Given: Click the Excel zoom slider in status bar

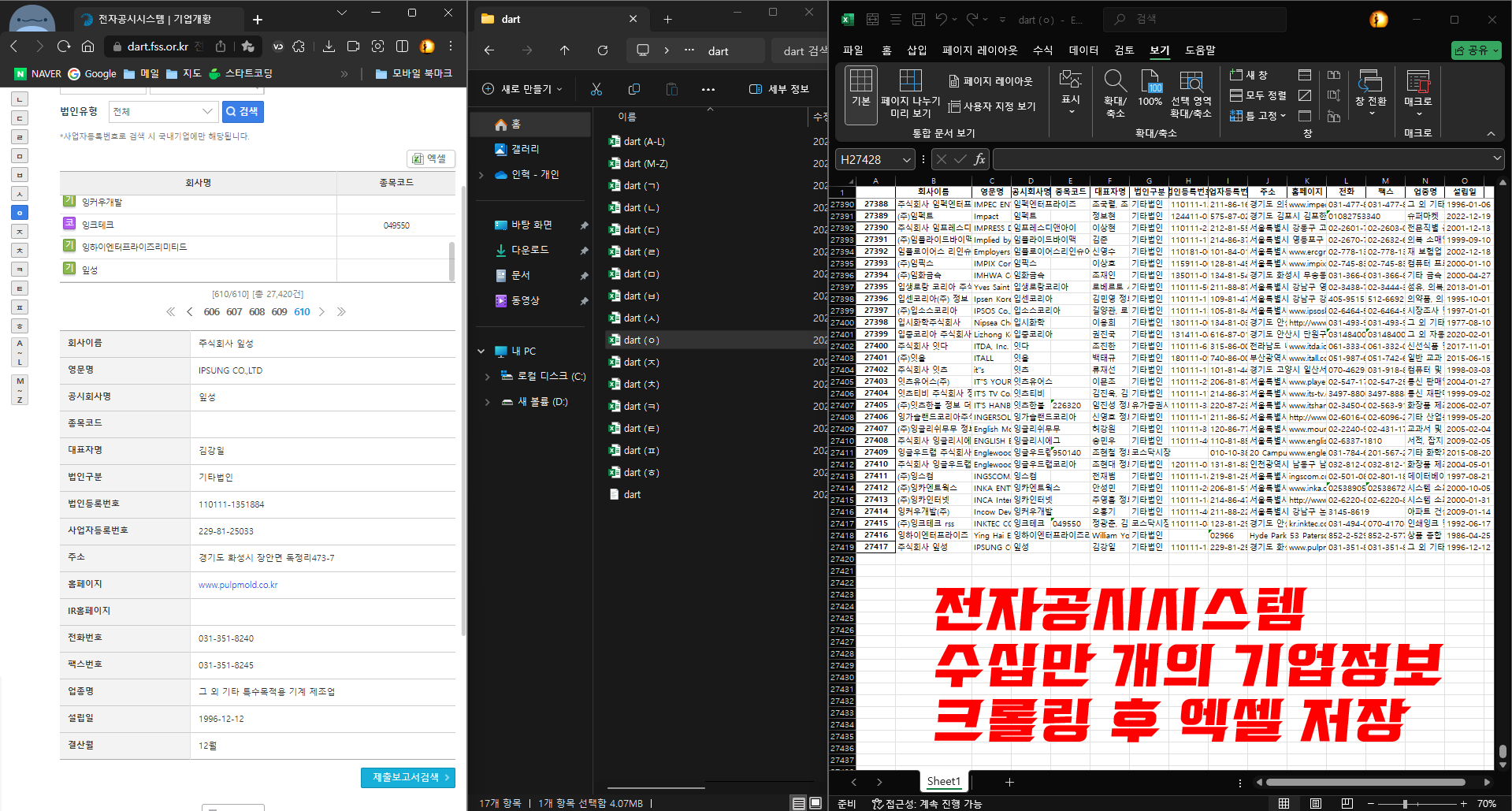Looking at the screenshot, I should (x=1404, y=803).
